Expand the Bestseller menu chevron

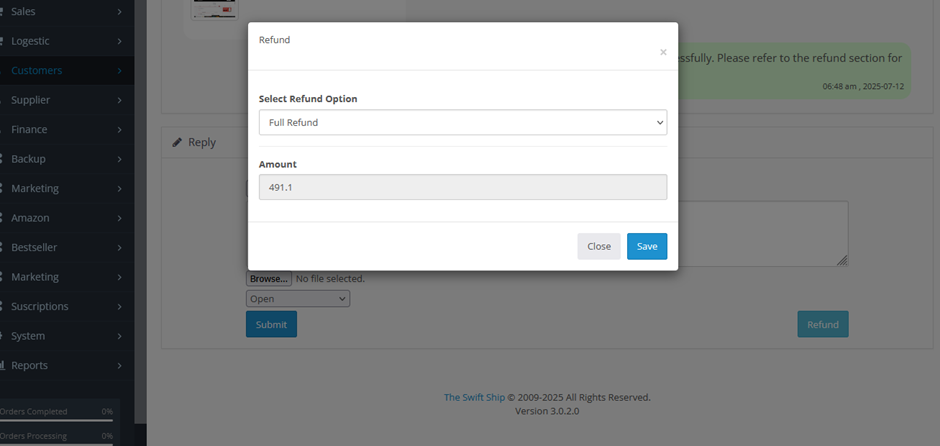[119, 247]
